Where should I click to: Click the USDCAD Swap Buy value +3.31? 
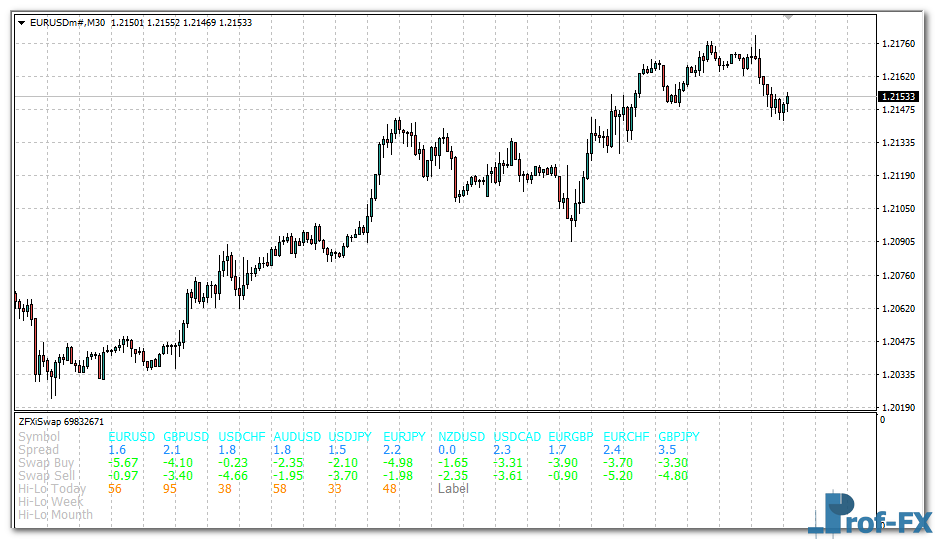508,463
